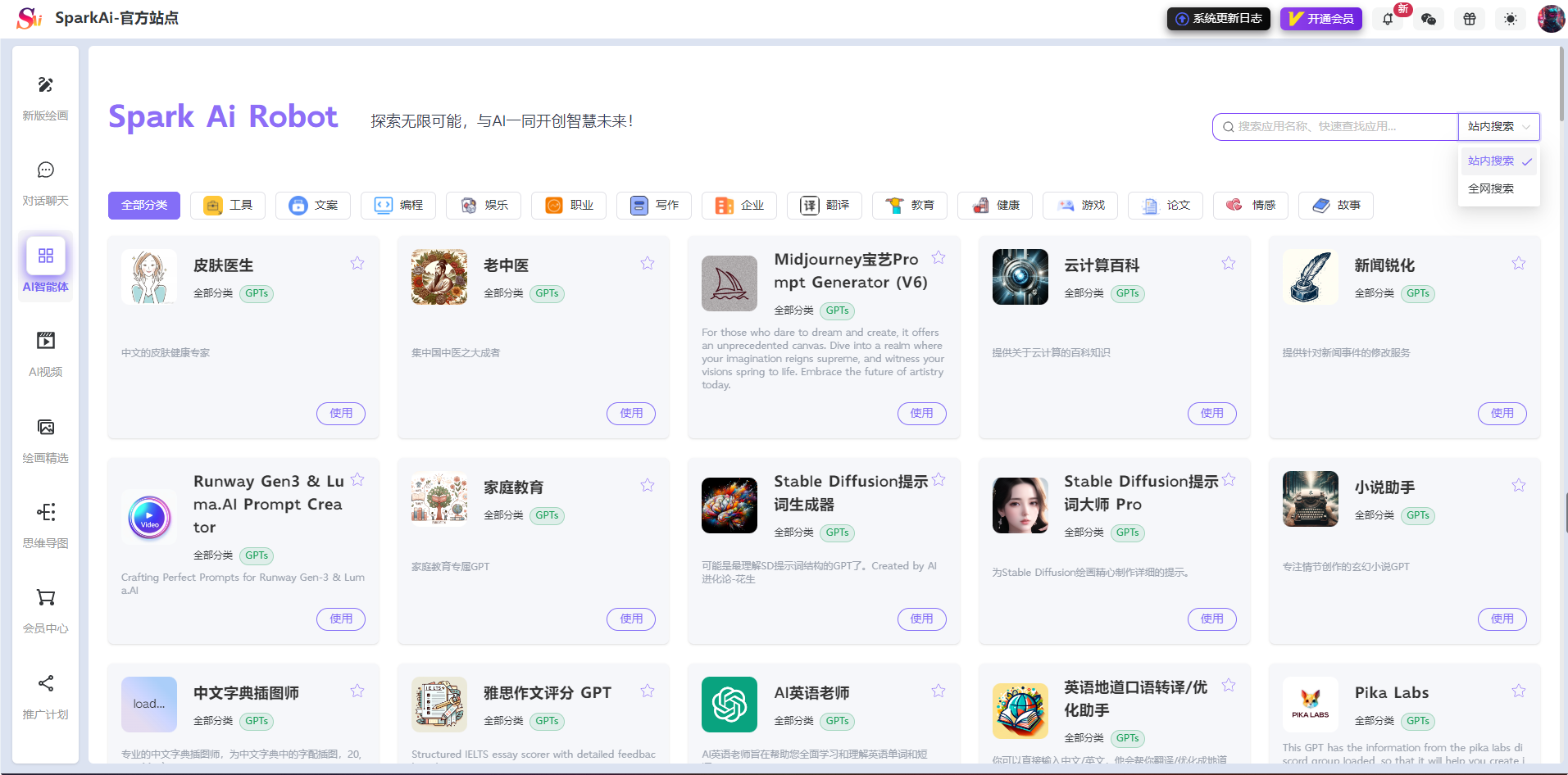The width and height of the screenshot is (1568, 775).
Task: Filter by 情感 category
Action: click(x=1251, y=206)
